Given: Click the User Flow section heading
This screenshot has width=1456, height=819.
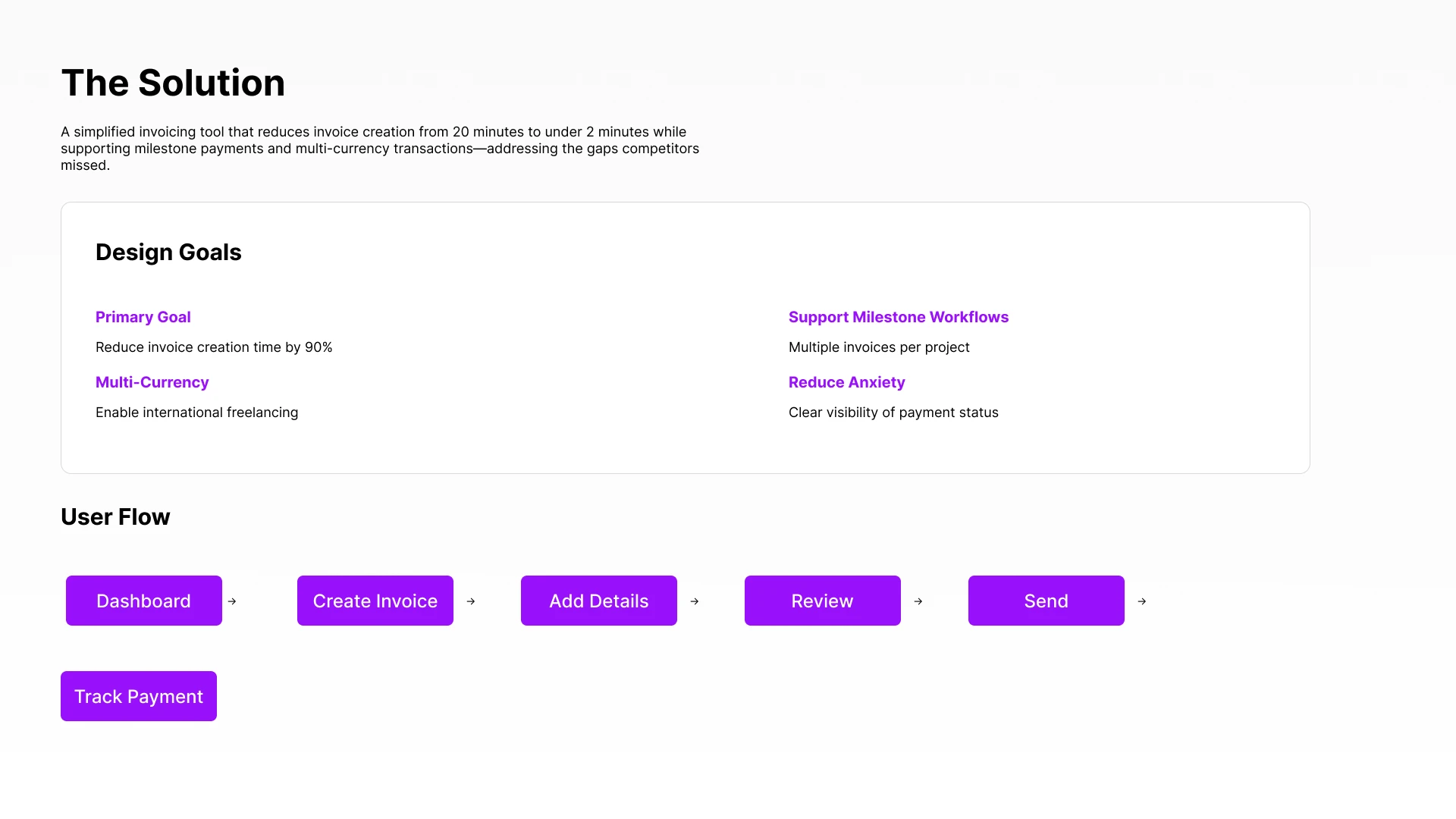Looking at the screenshot, I should pyautogui.click(x=115, y=516).
